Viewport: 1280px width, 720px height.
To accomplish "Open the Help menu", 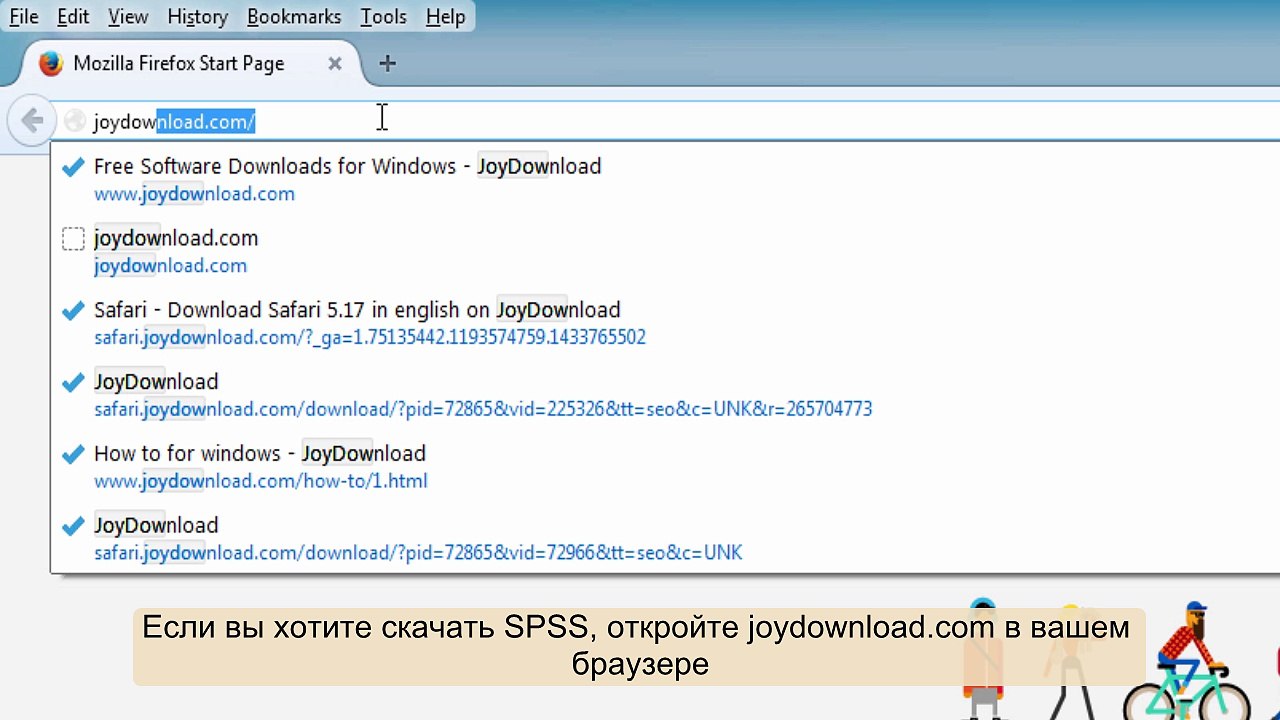I will 445,17.
